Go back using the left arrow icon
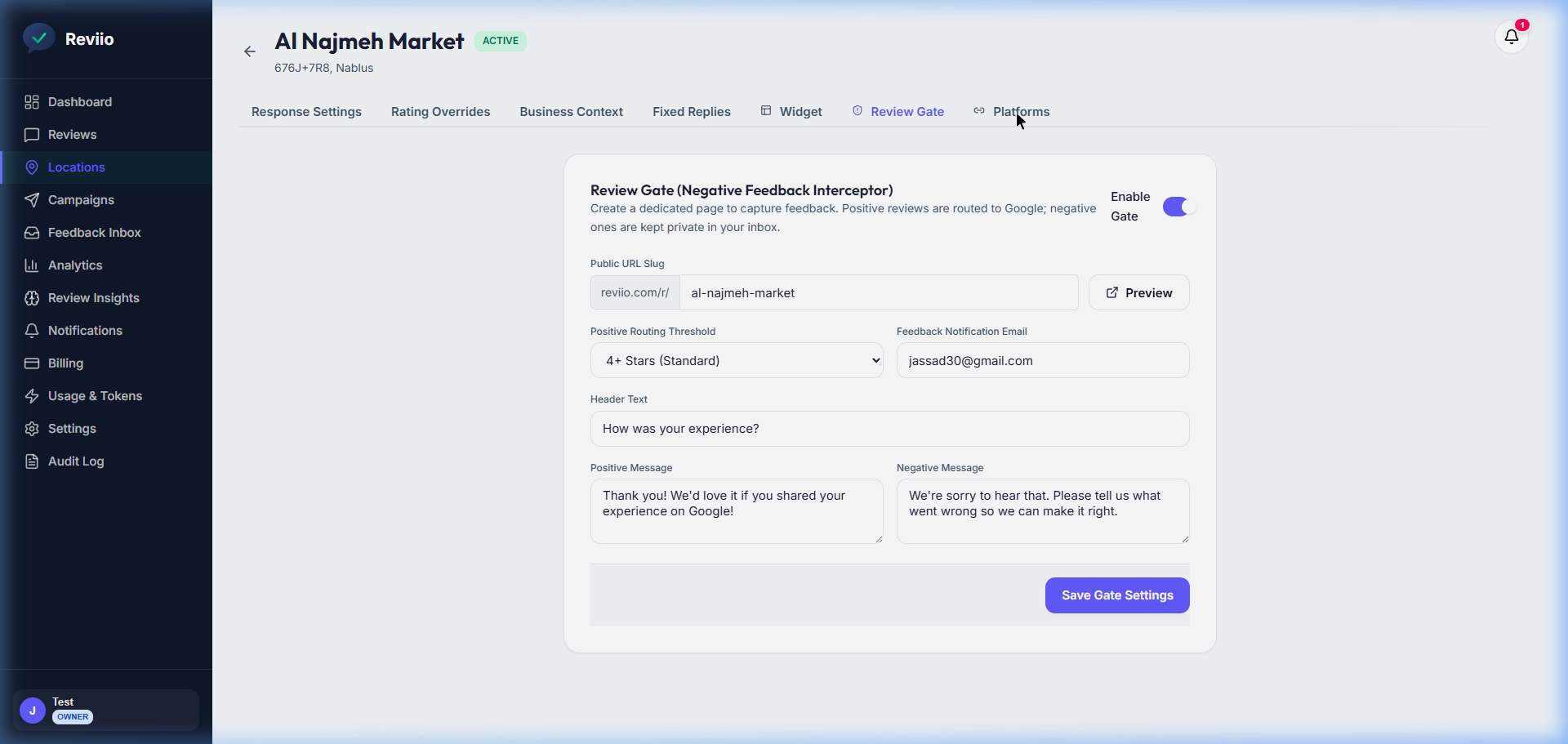Image resolution: width=1568 pixels, height=744 pixels. 250,51
